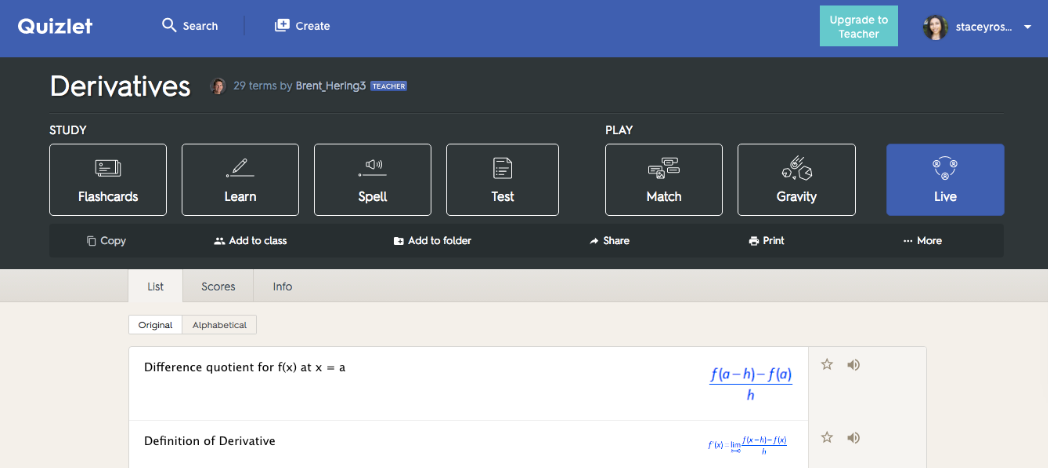Image resolution: width=1048 pixels, height=468 pixels.
Task: Click the TEACHER badge
Action: click(388, 86)
